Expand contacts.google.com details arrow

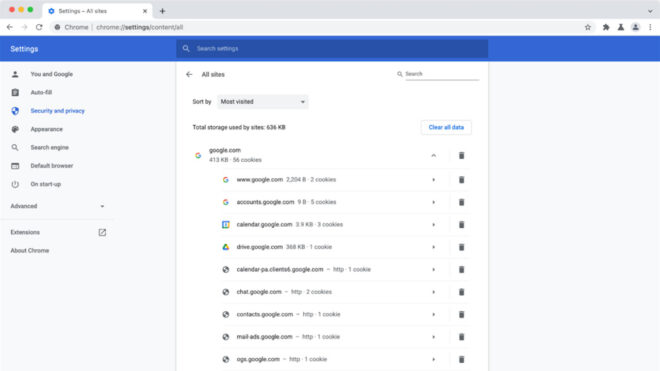point(434,315)
